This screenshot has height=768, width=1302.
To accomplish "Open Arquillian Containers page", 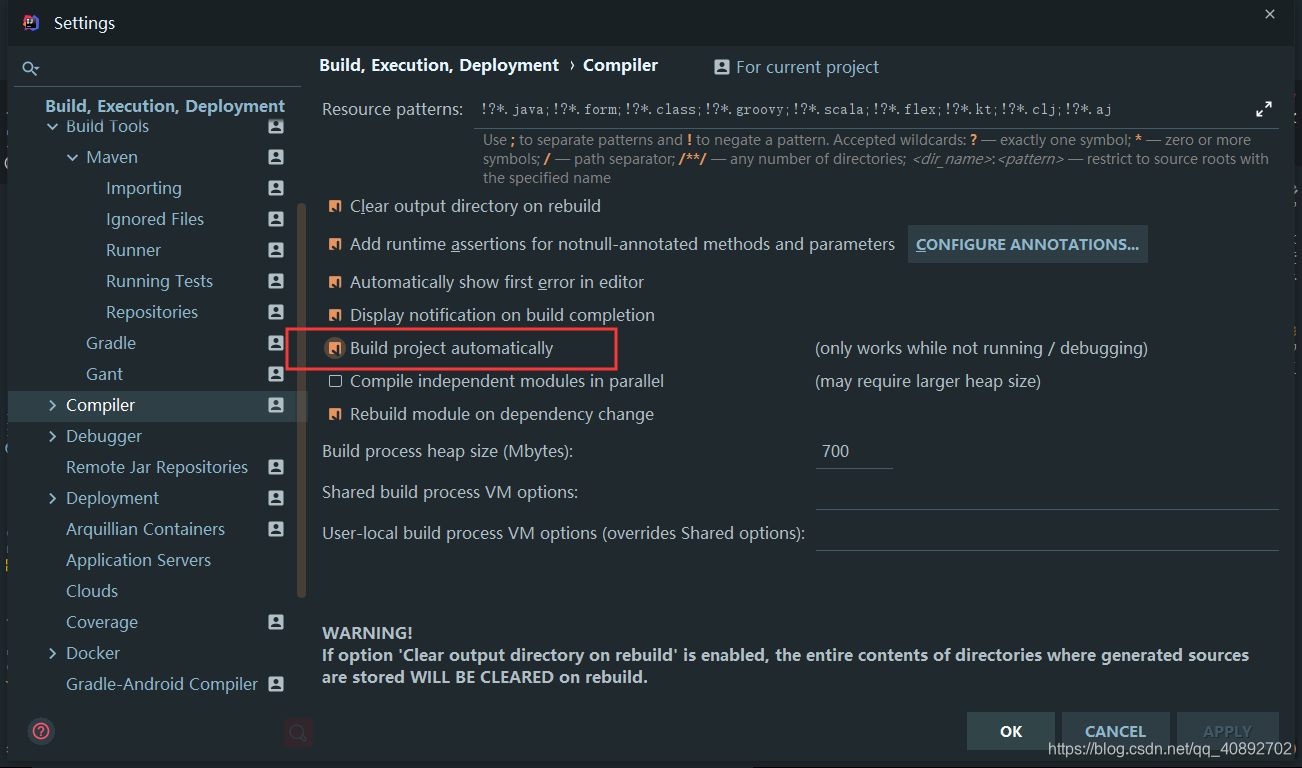I will (x=145, y=529).
